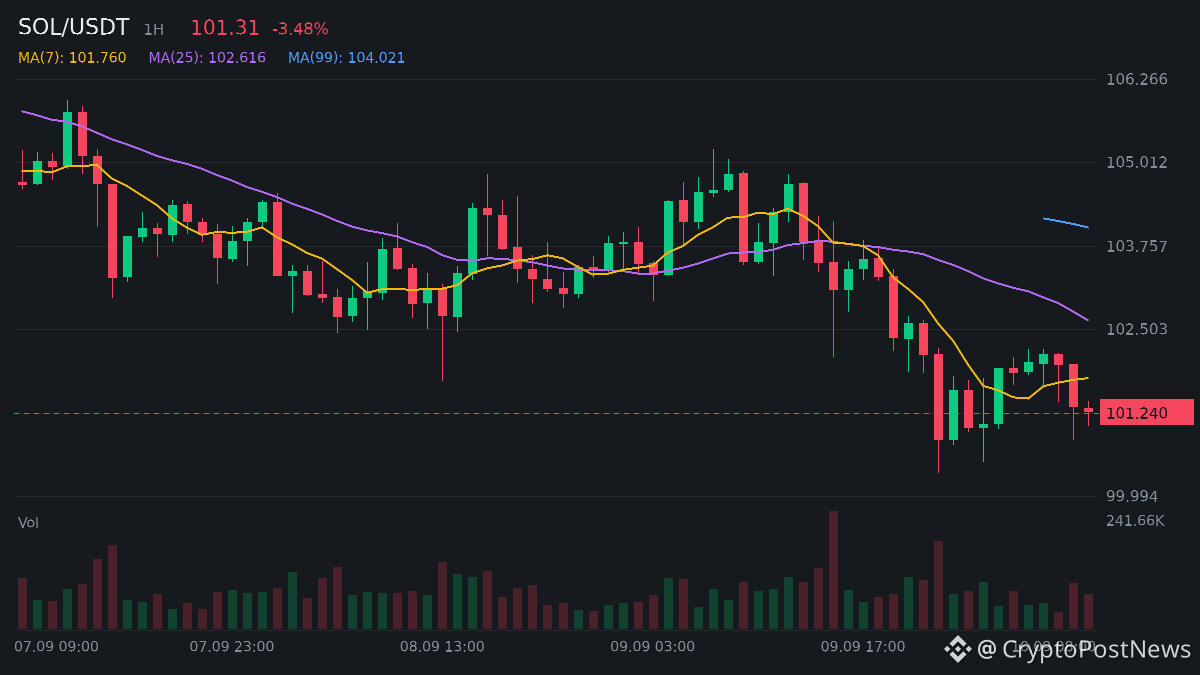
Task: Click the Vol panel label
Action: coord(28,523)
